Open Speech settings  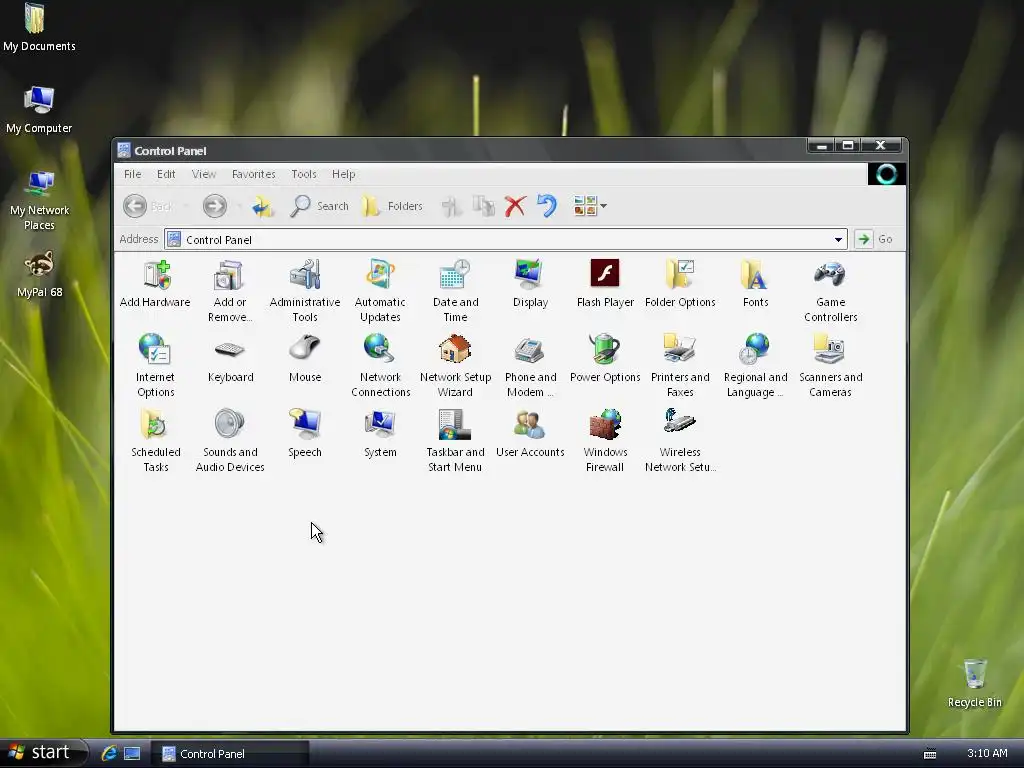point(305,434)
